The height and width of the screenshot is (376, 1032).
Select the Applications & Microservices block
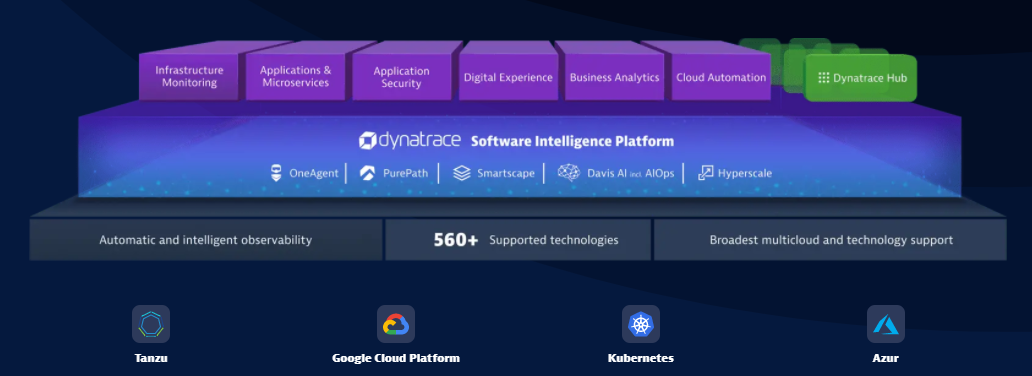[296, 76]
